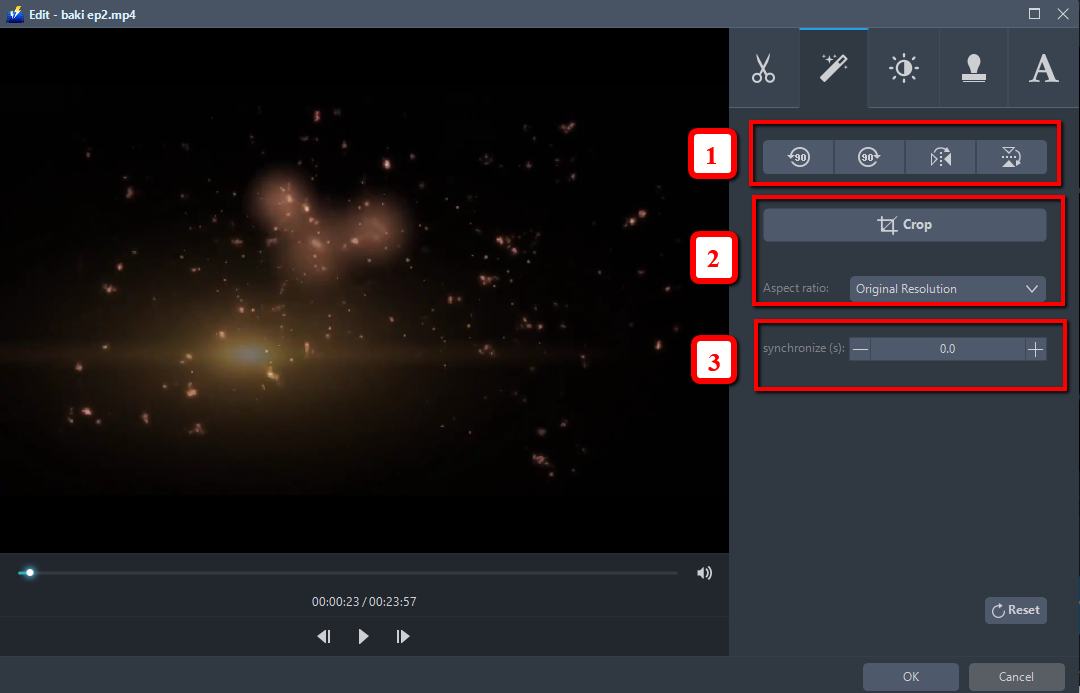Open the Aspect ratio dropdown
This screenshot has height=693, width=1080.
coord(946,288)
